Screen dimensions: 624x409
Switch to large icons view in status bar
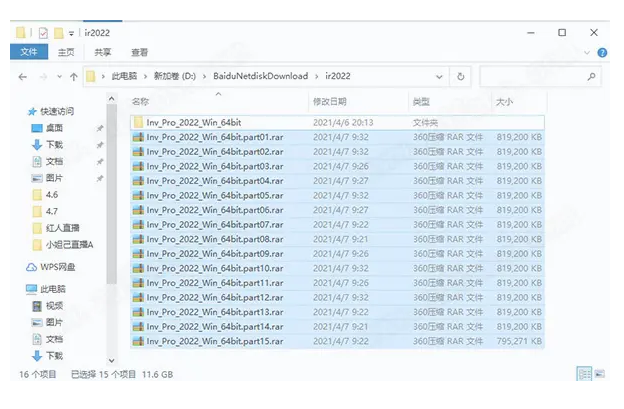pyautogui.click(x=600, y=374)
